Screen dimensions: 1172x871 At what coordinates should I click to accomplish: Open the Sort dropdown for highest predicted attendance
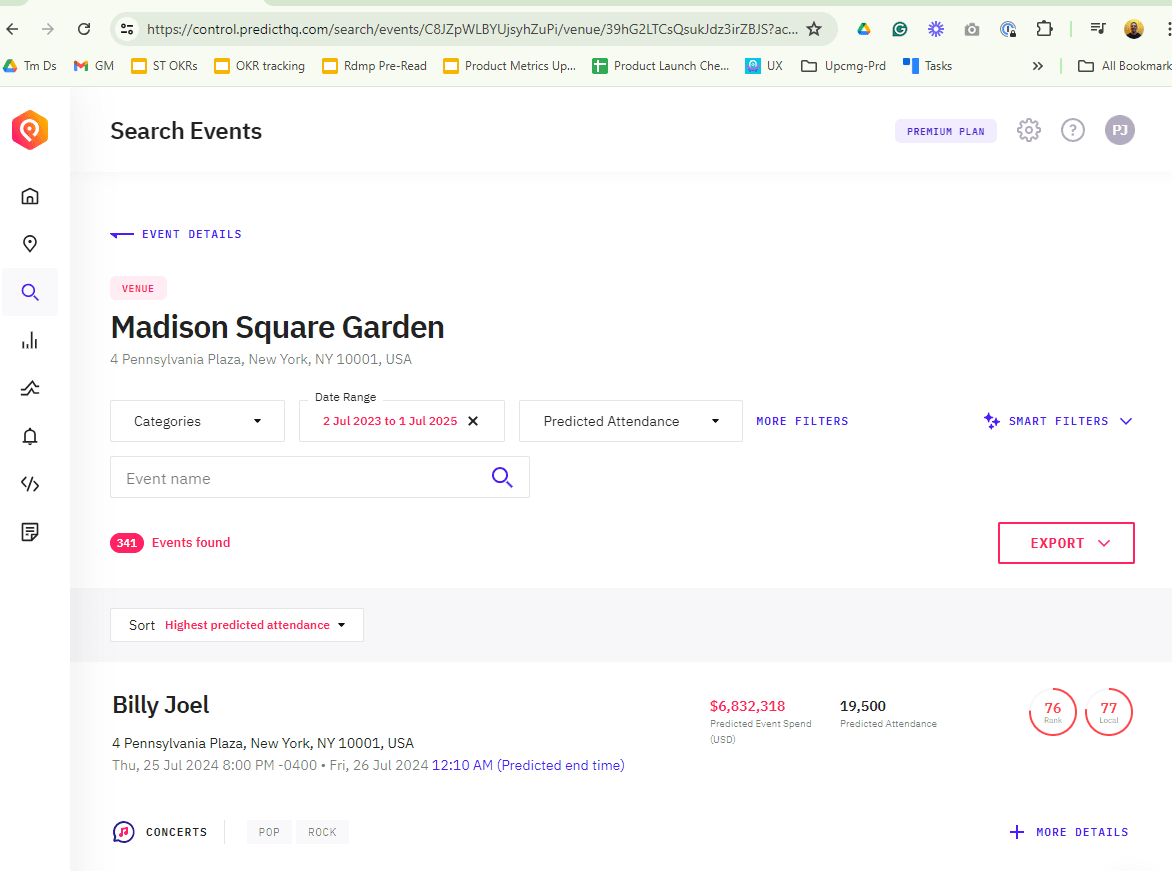tap(237, 625)
